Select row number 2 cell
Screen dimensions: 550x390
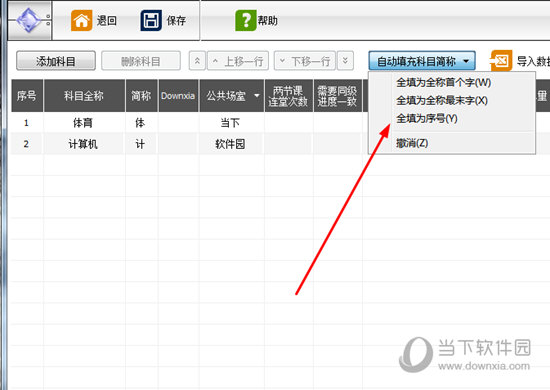point(27,144)
